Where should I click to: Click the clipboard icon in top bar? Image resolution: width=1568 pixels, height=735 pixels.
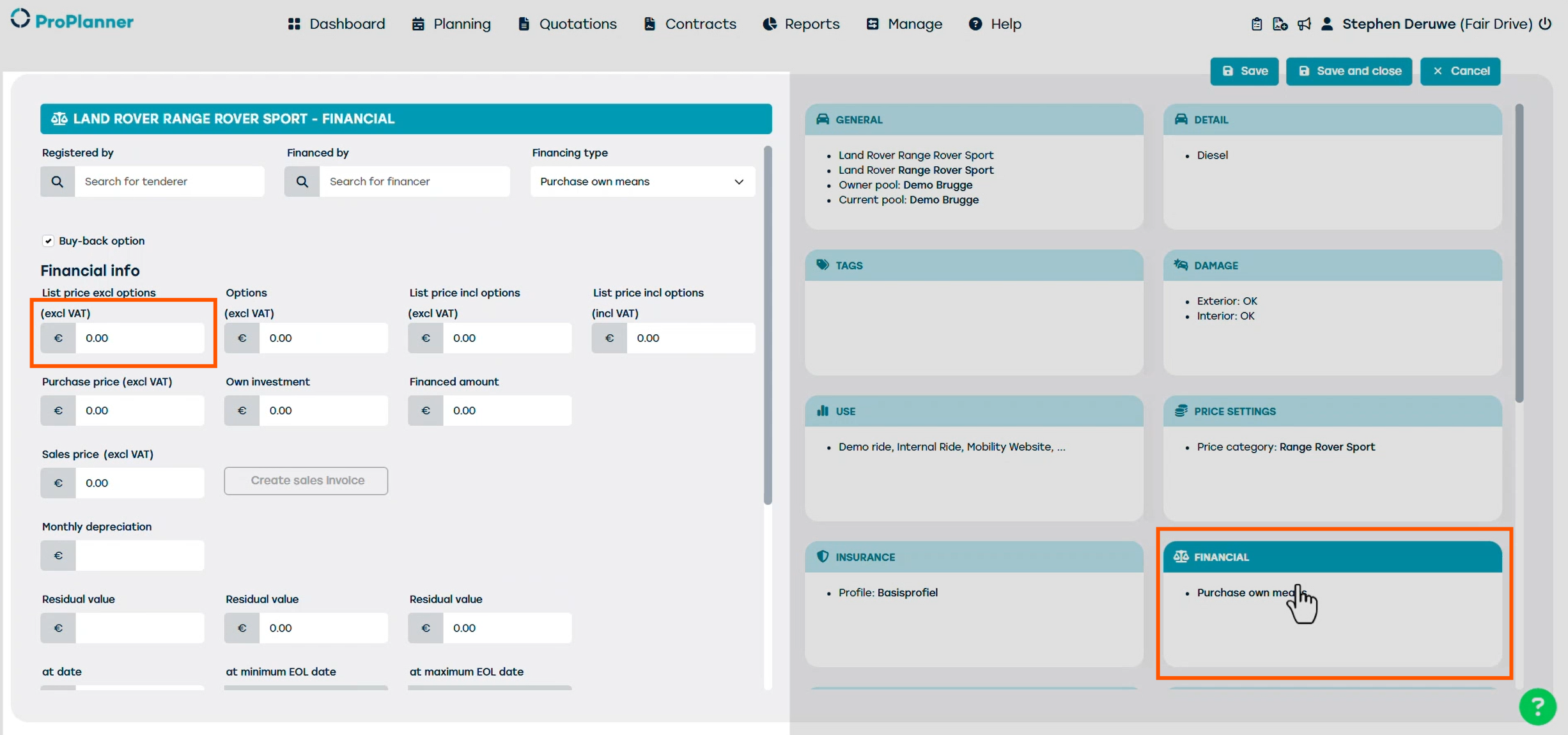pyautogui.click(x=1256, y=24)
